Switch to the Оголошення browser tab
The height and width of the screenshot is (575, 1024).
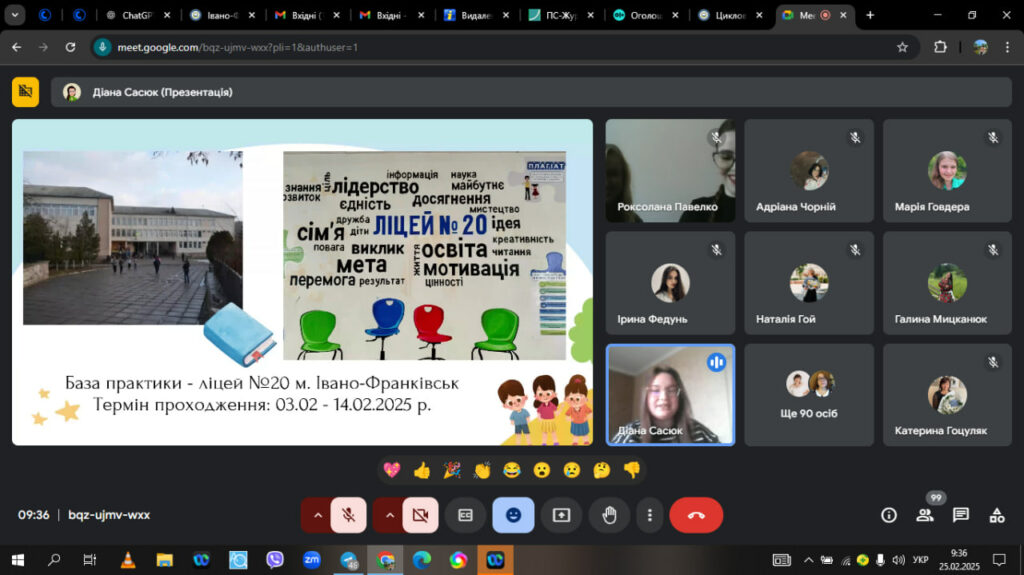pos(645,15)
